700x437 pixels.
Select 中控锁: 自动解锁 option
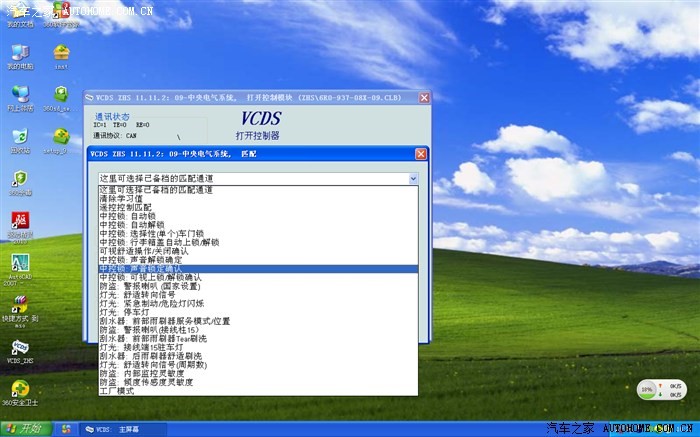click(x=258, y=225)
